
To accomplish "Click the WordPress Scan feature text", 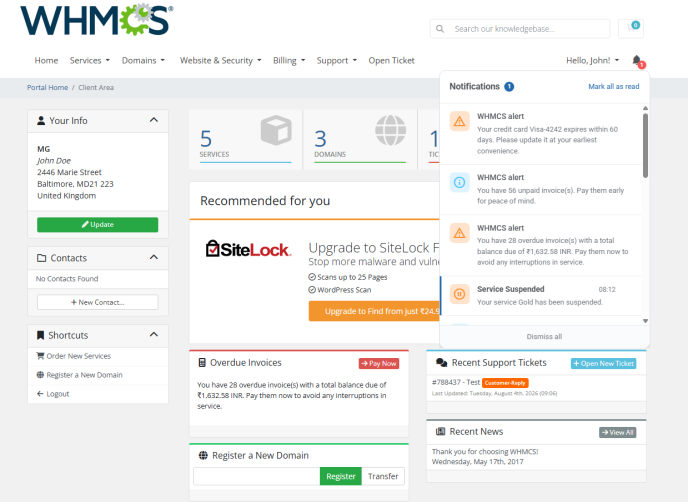I will 344,290.
